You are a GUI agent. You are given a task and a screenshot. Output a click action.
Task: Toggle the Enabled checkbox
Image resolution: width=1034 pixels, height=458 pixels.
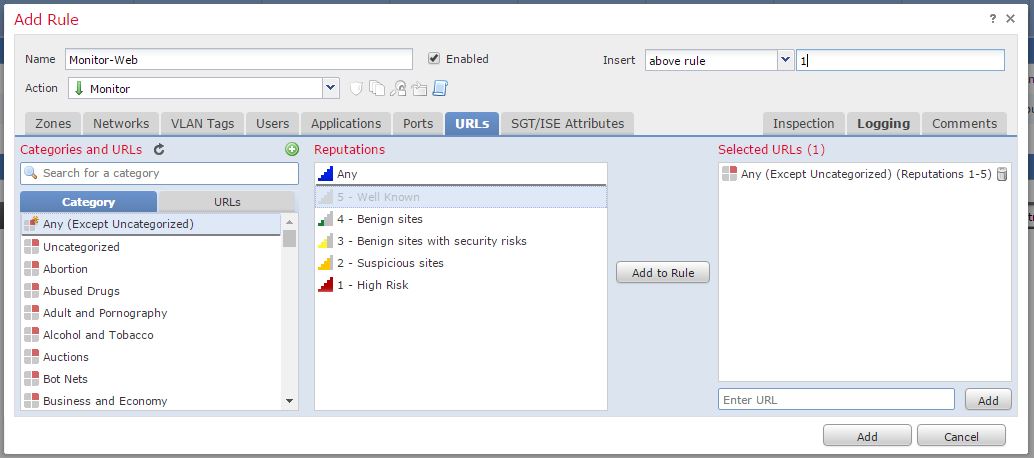433,59
